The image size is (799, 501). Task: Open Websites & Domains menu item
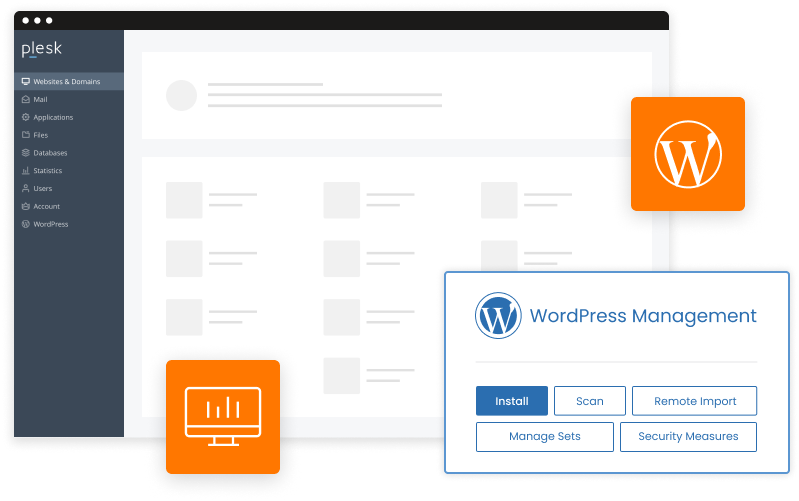(69, 82)
